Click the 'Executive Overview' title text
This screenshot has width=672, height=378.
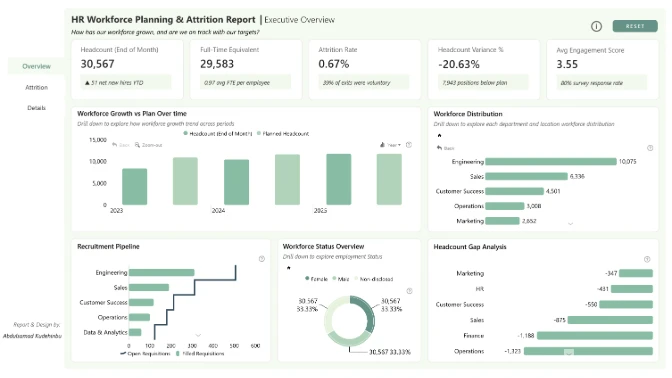pos(299,20)
